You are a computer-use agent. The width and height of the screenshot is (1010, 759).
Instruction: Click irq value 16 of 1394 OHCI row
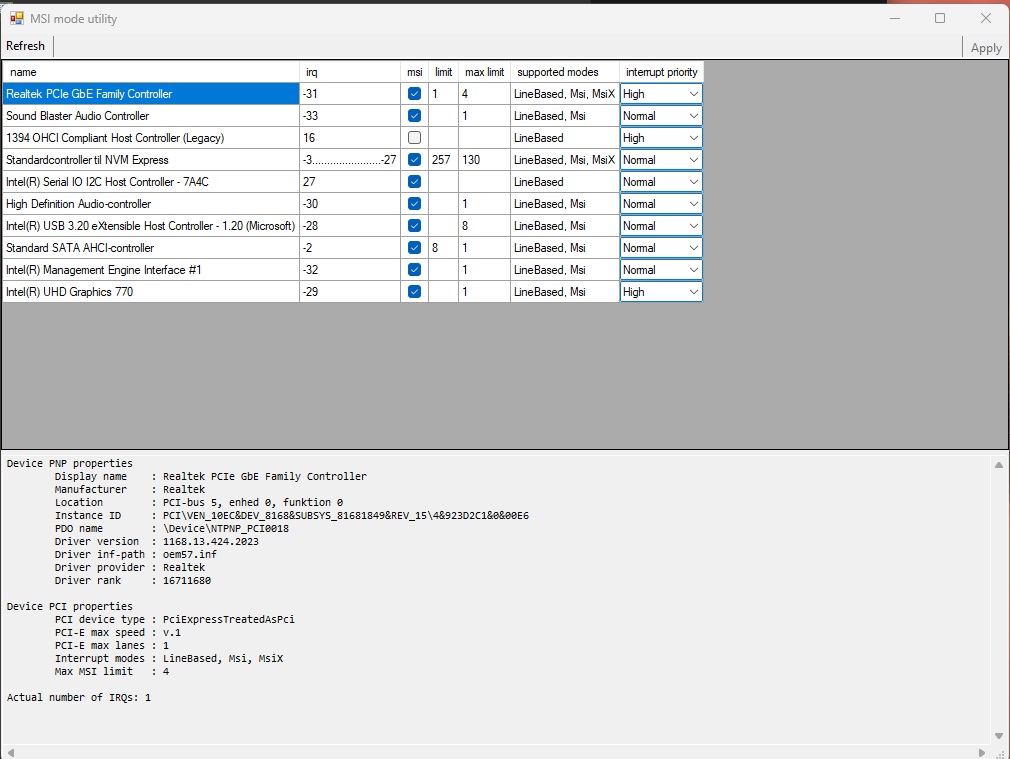click(x=350, y=138)
